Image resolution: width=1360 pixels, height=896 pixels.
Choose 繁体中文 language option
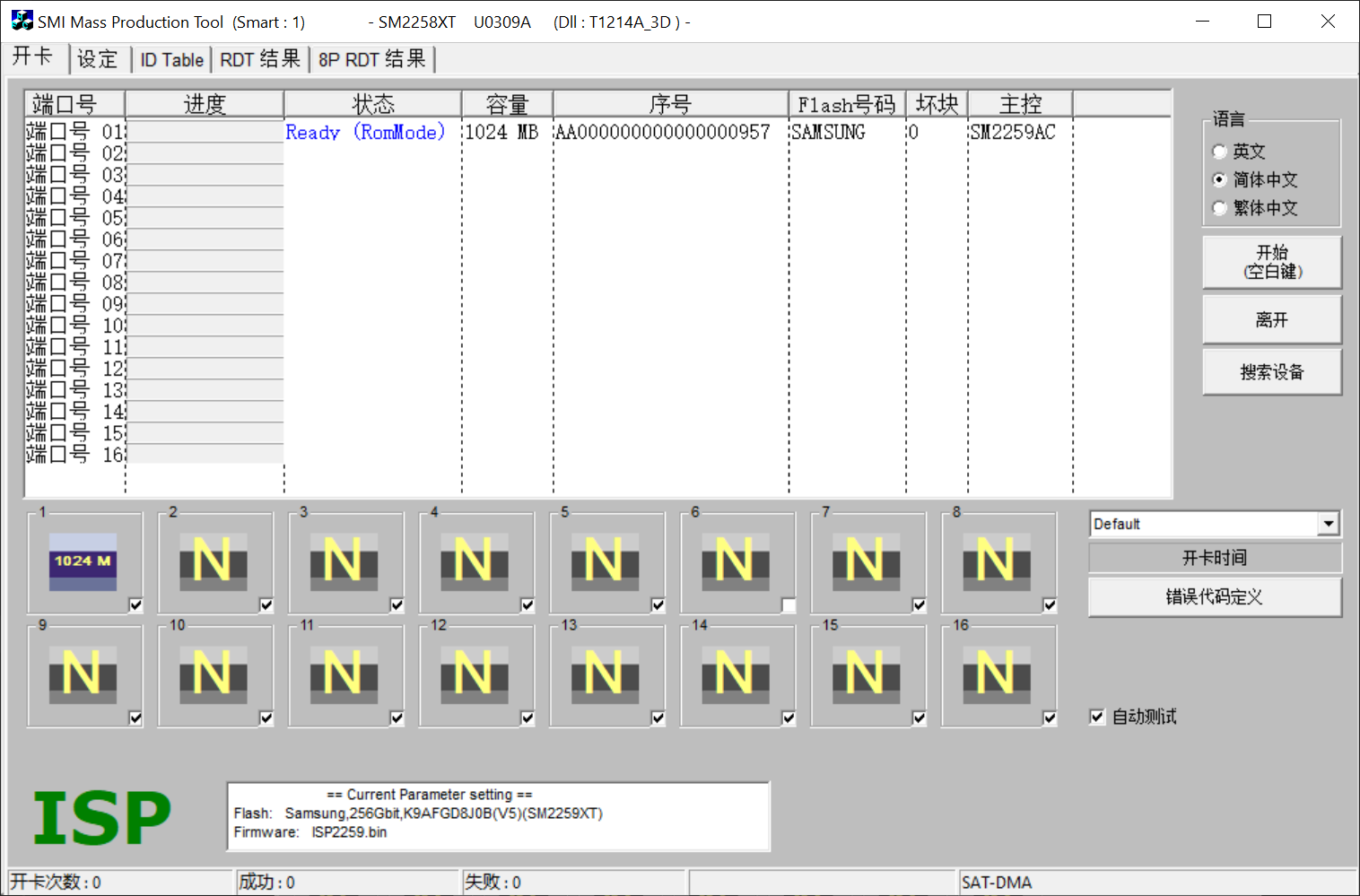(x=1219, y=208)
